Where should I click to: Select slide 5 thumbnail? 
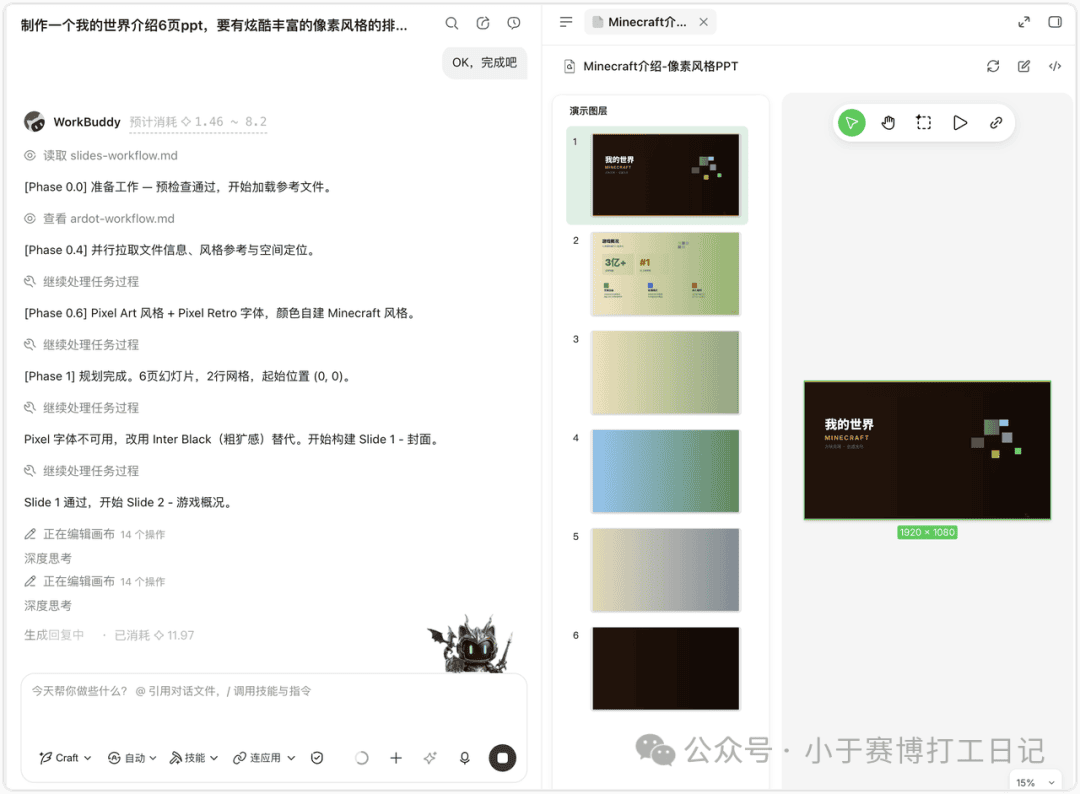click(665, 570)
